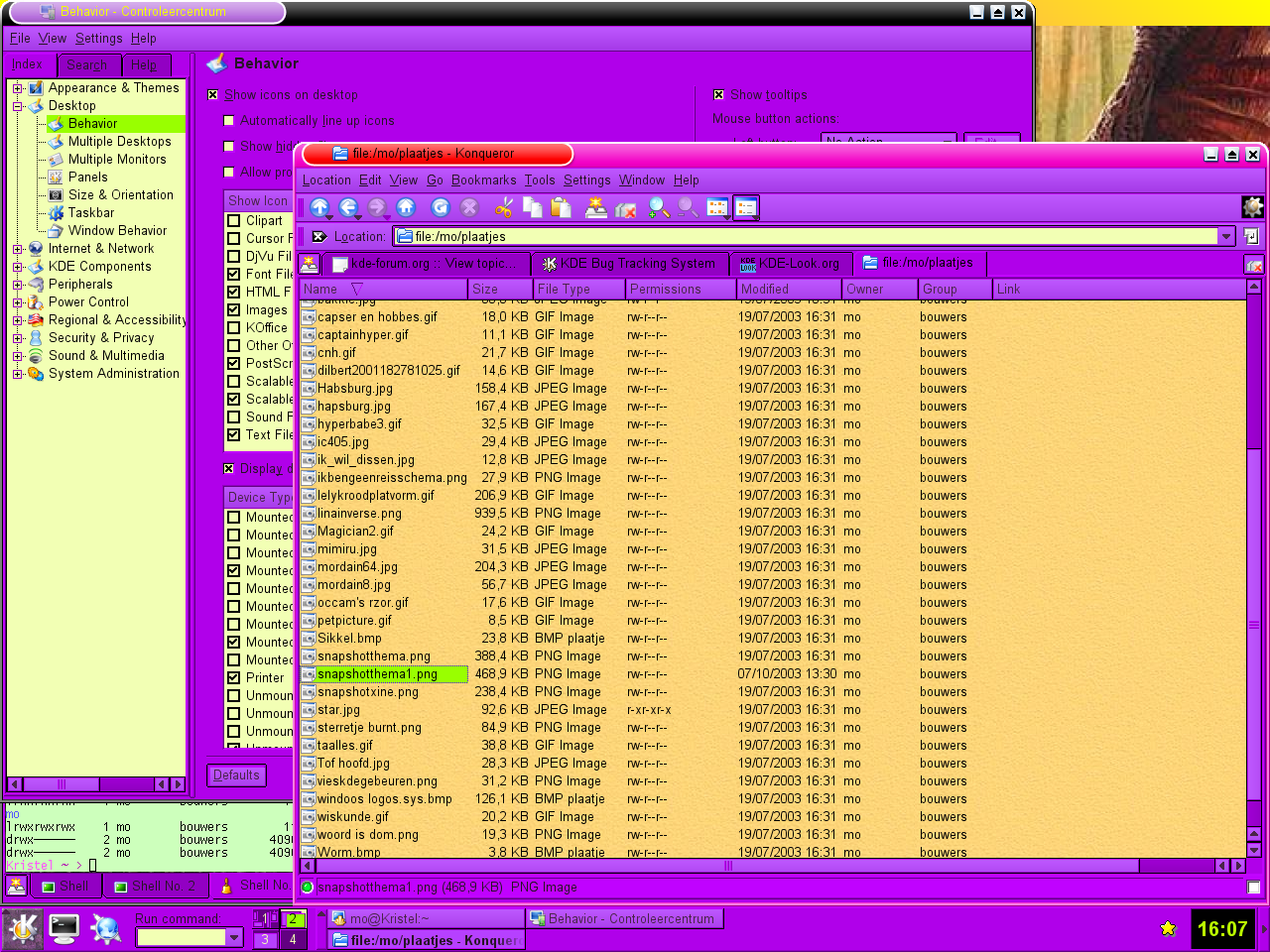Click the Copy icon in Konqueror toolbar
Screen dimensions: 1270x952
(x=533, y=207)
